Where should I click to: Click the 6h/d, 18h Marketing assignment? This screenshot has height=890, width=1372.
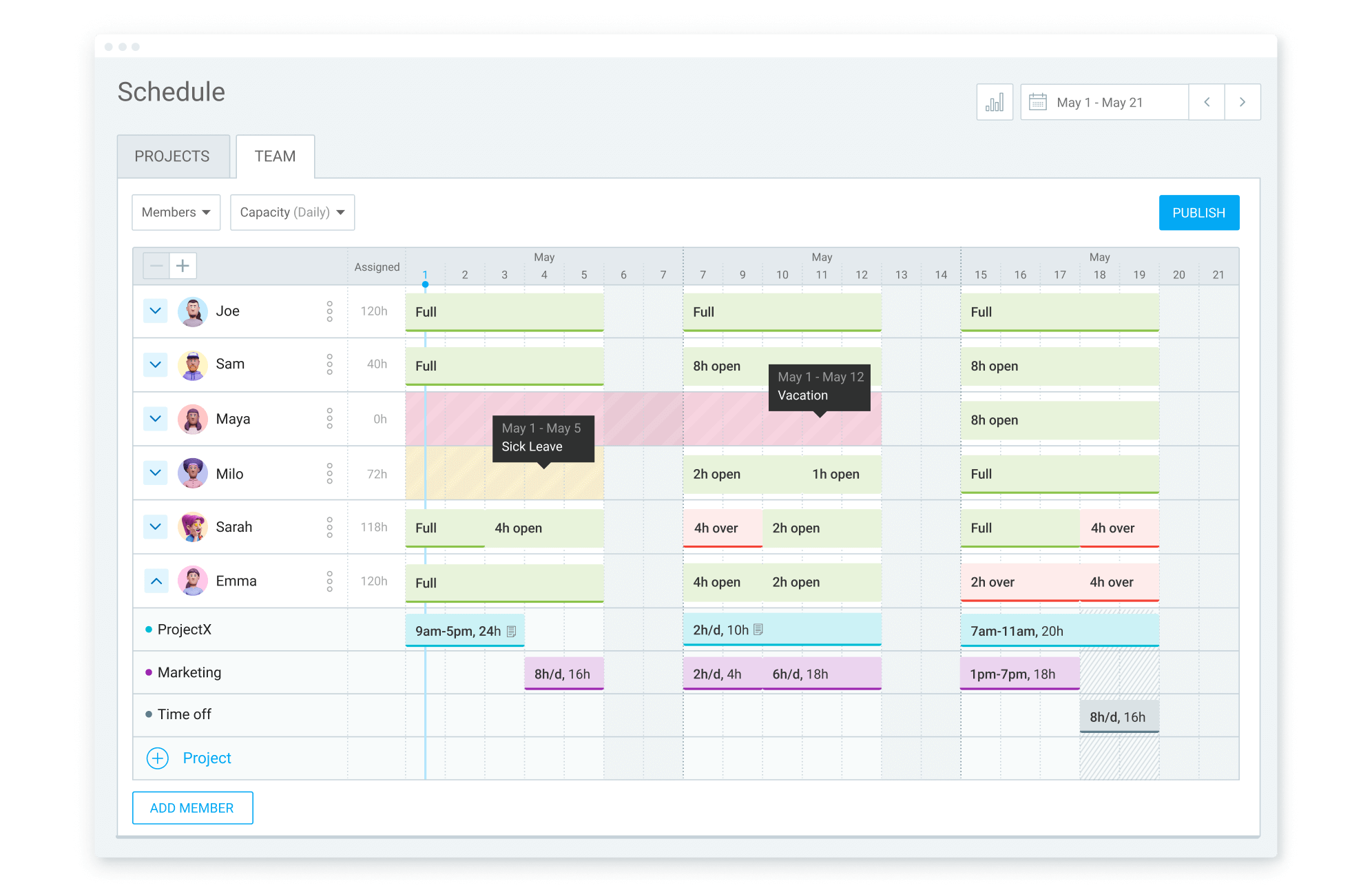(822, 673)
